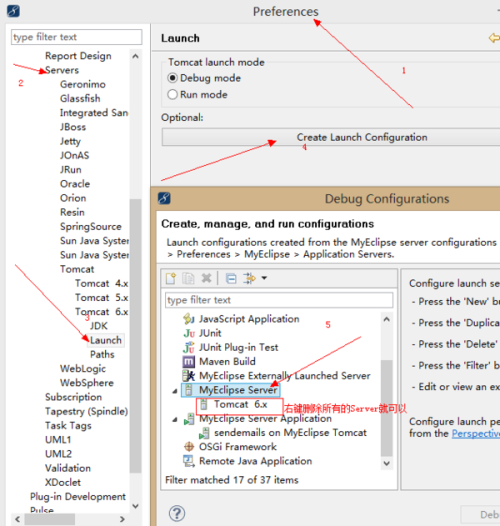Select Orion server entry
This screenshot has height=526, width=500.
click(x=73, y=198)
